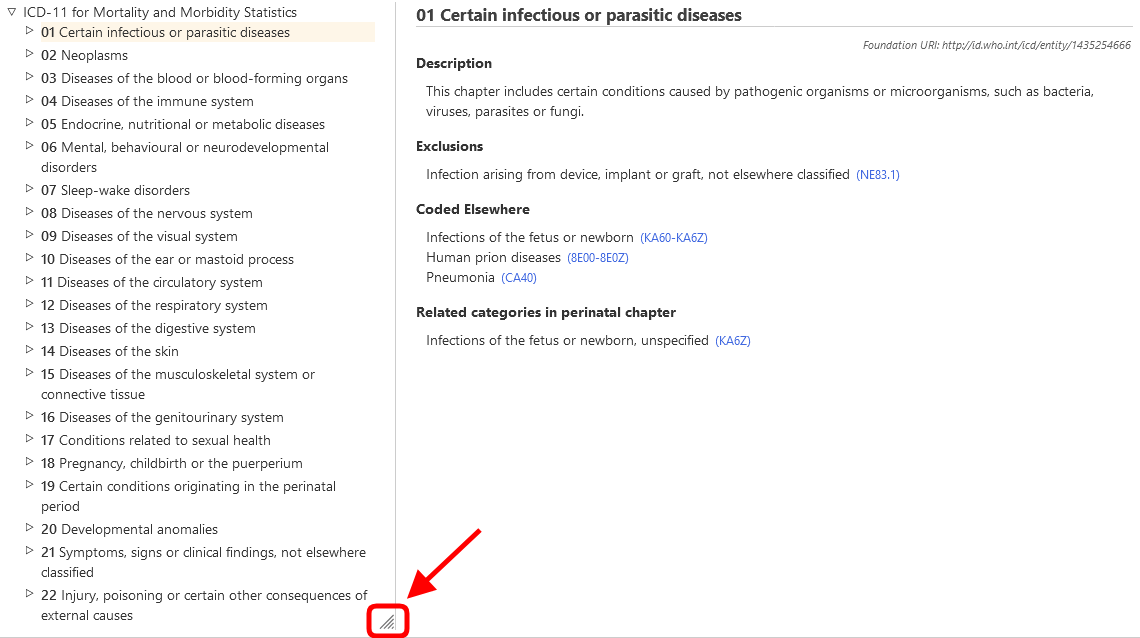Select chapter 01 infectious or parasitic diseases
Viewport: 1140px width, 638px height.
tap(165, 32)
